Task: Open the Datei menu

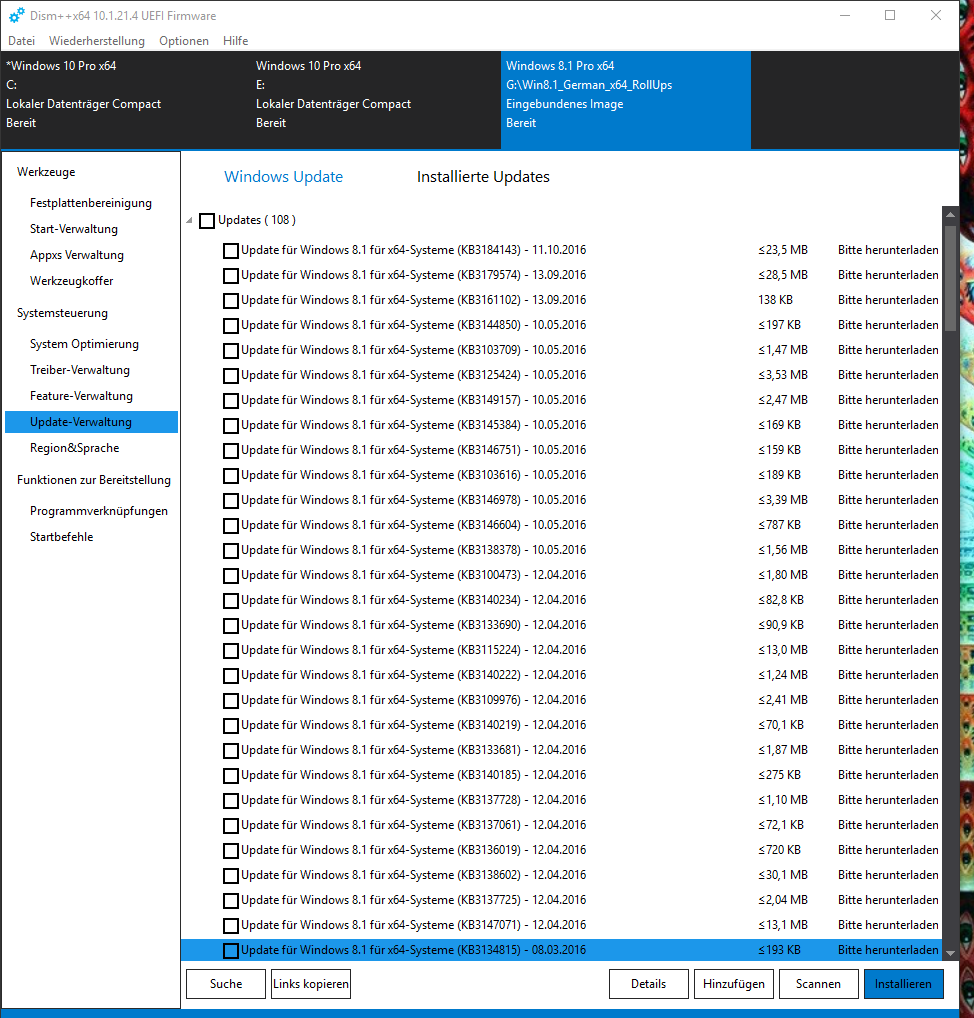Action: point(21,41)
